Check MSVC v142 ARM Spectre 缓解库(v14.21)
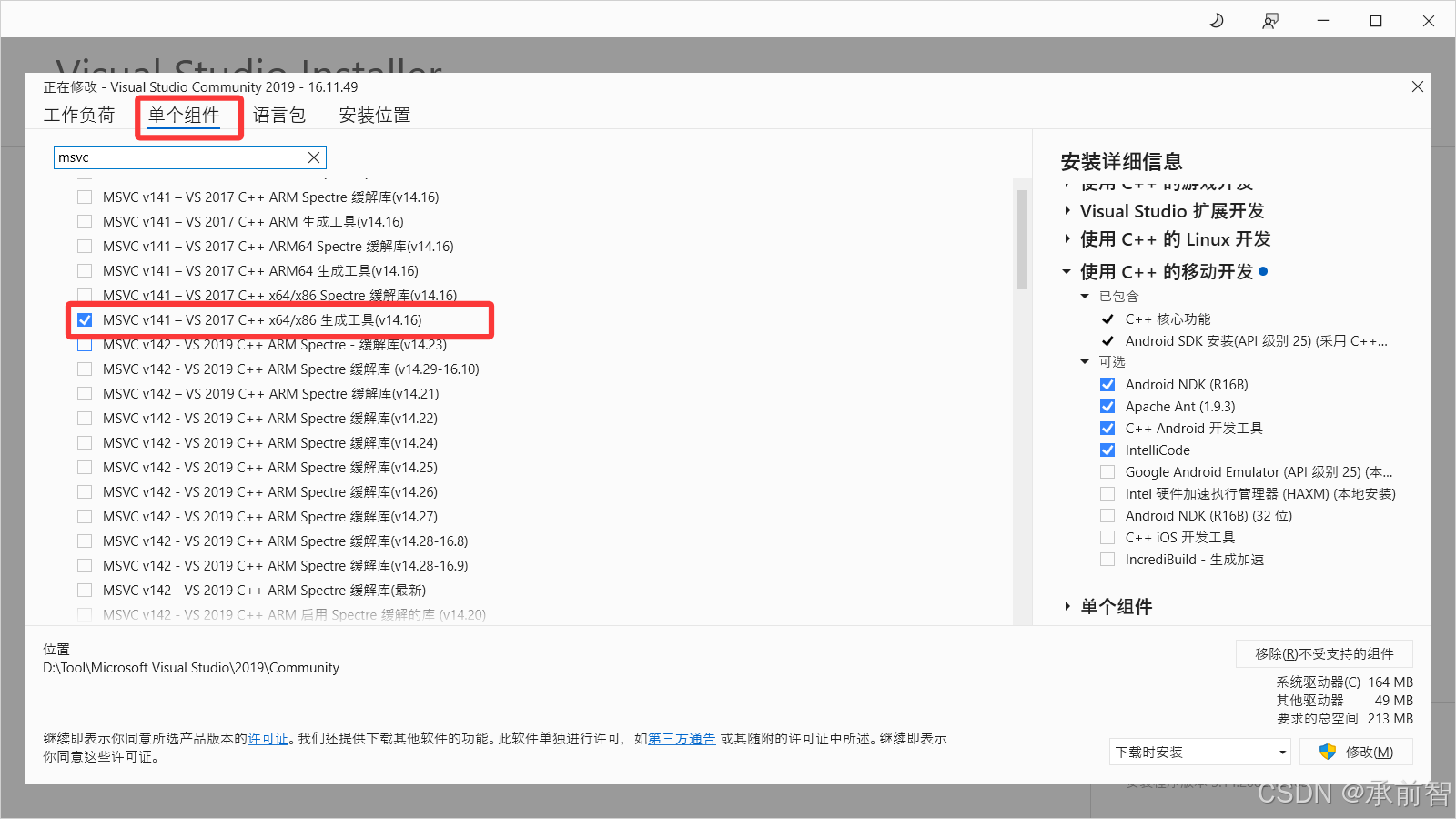 (85, 393)
